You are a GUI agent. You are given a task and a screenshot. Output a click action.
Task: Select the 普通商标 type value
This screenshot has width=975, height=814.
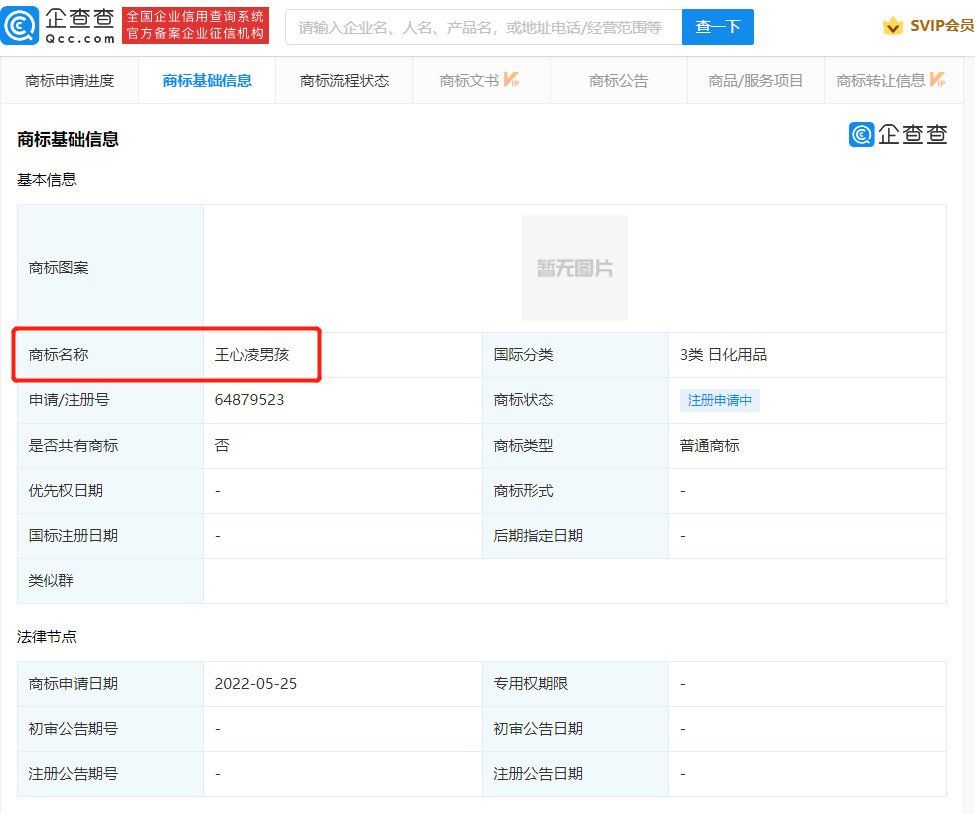pyautogui.click(x=709, y=445)
